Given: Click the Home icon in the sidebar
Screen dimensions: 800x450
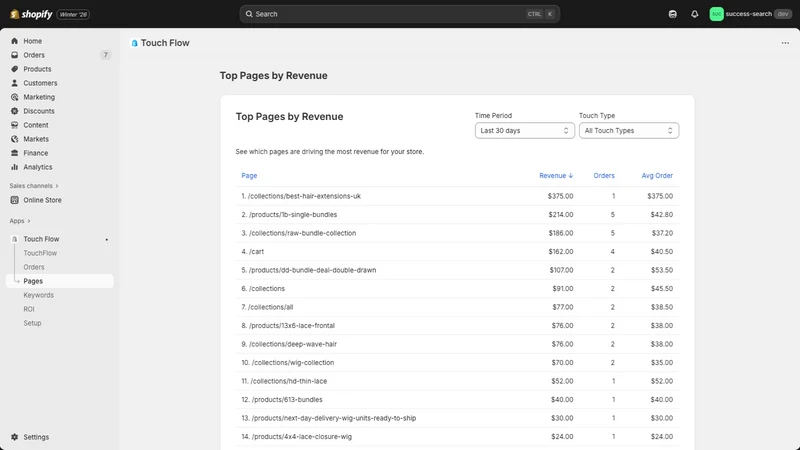Looking at the screenshot, I should (14, 41).
